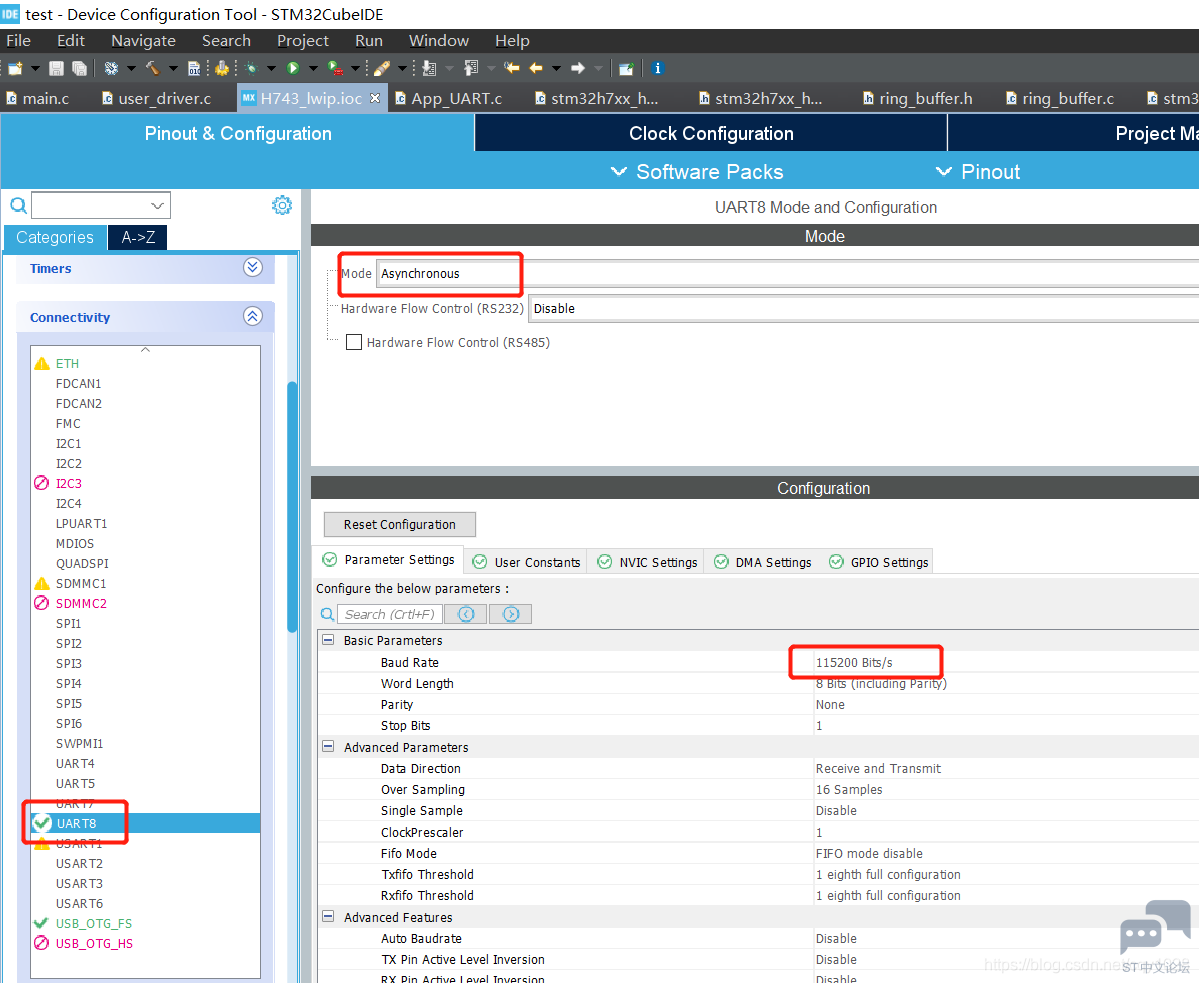Select ETH in the Connectivity list
The height and width of the screenshot is (983, 1199).
pos(67,363)
